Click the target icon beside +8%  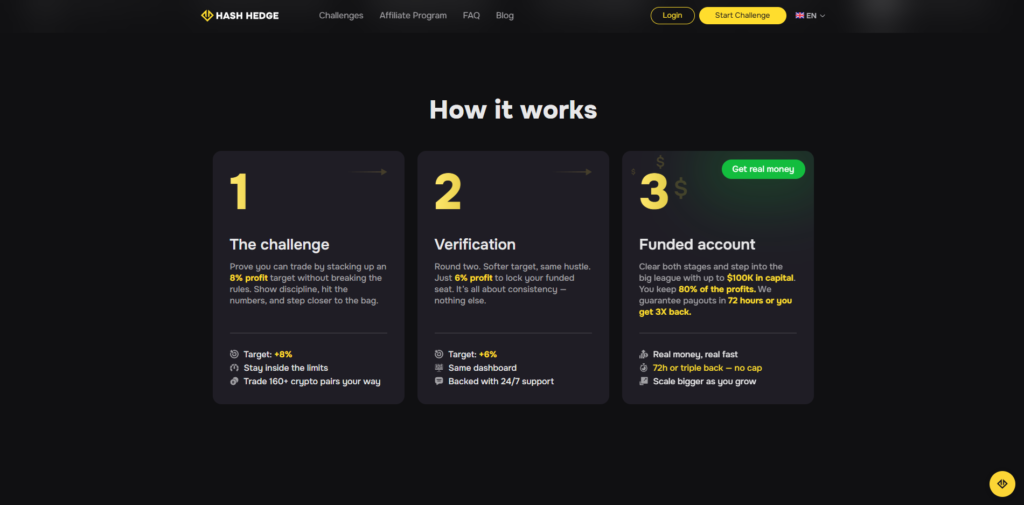point(234,354)
